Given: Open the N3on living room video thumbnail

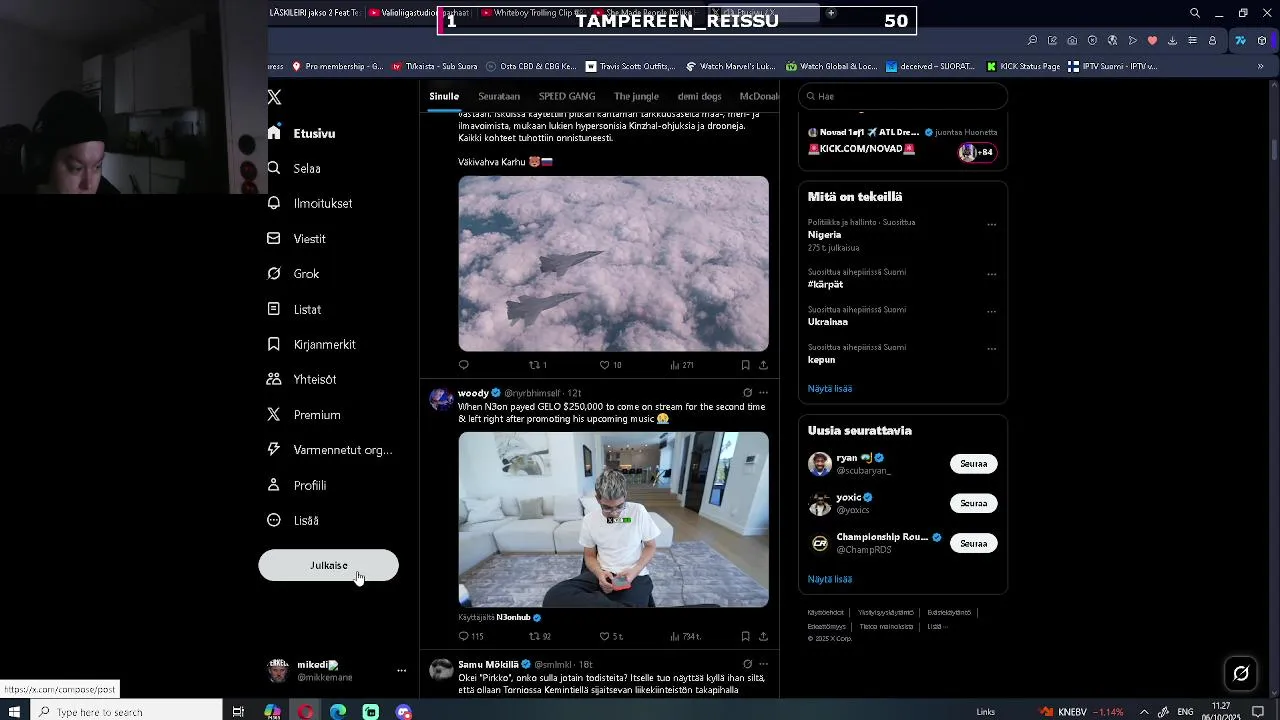Looking at the screenshot, I should tap(613, 519).
